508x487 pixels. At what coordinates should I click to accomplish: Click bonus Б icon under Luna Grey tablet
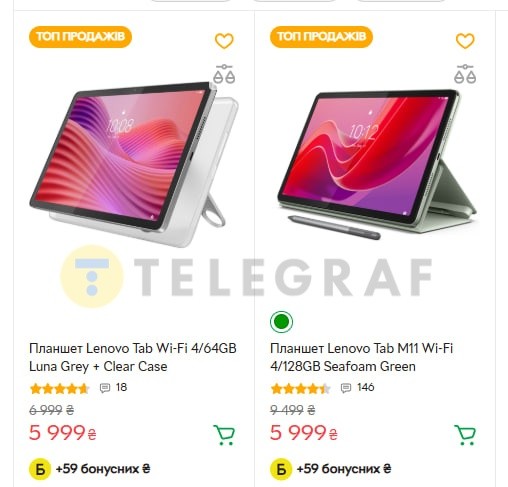[x=40, y=469]
